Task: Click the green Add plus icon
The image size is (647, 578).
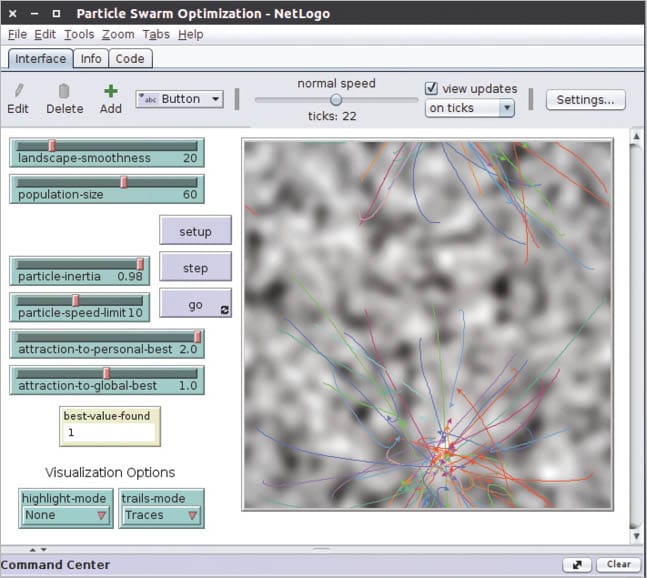Action: pyautogui.click(x=110, y=91)
